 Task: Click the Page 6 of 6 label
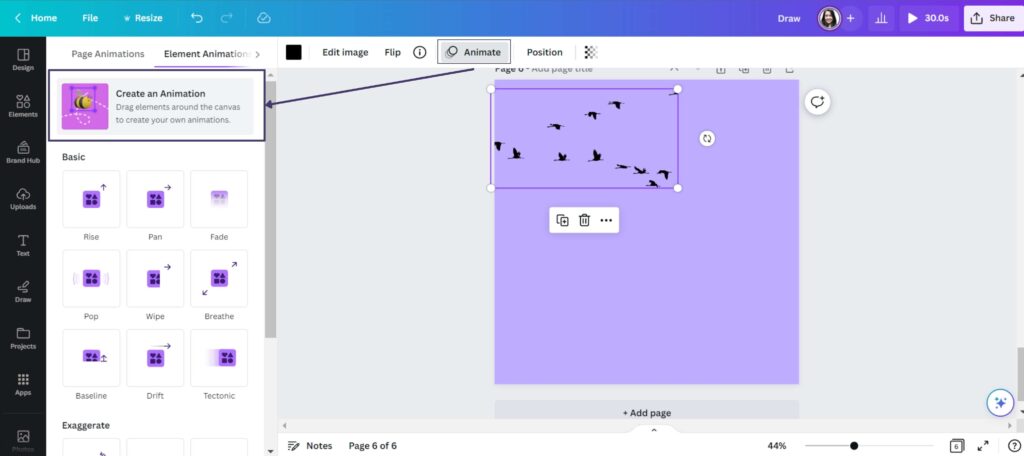pos(372,446)
